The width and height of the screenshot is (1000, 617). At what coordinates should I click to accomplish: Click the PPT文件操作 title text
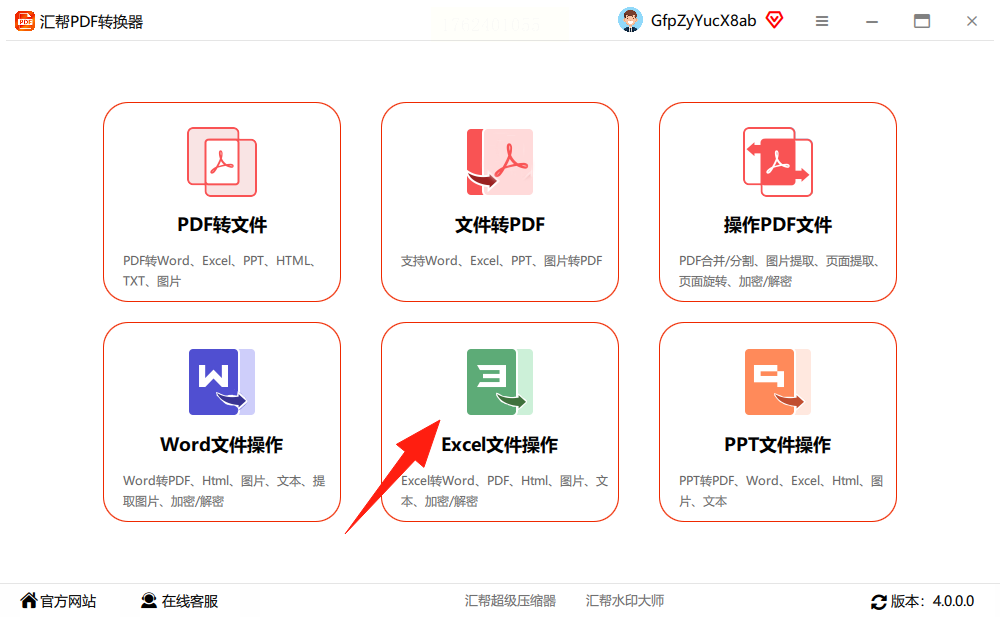[x=777, y=445]
